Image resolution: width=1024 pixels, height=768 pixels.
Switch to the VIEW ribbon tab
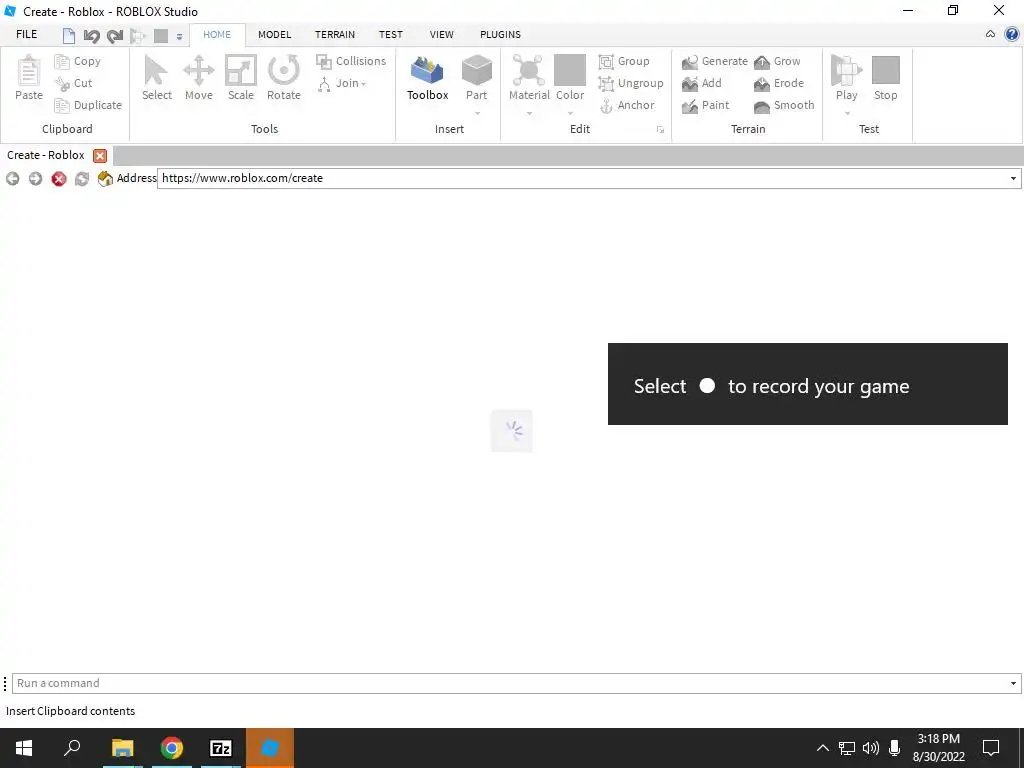tap(441, 35)
